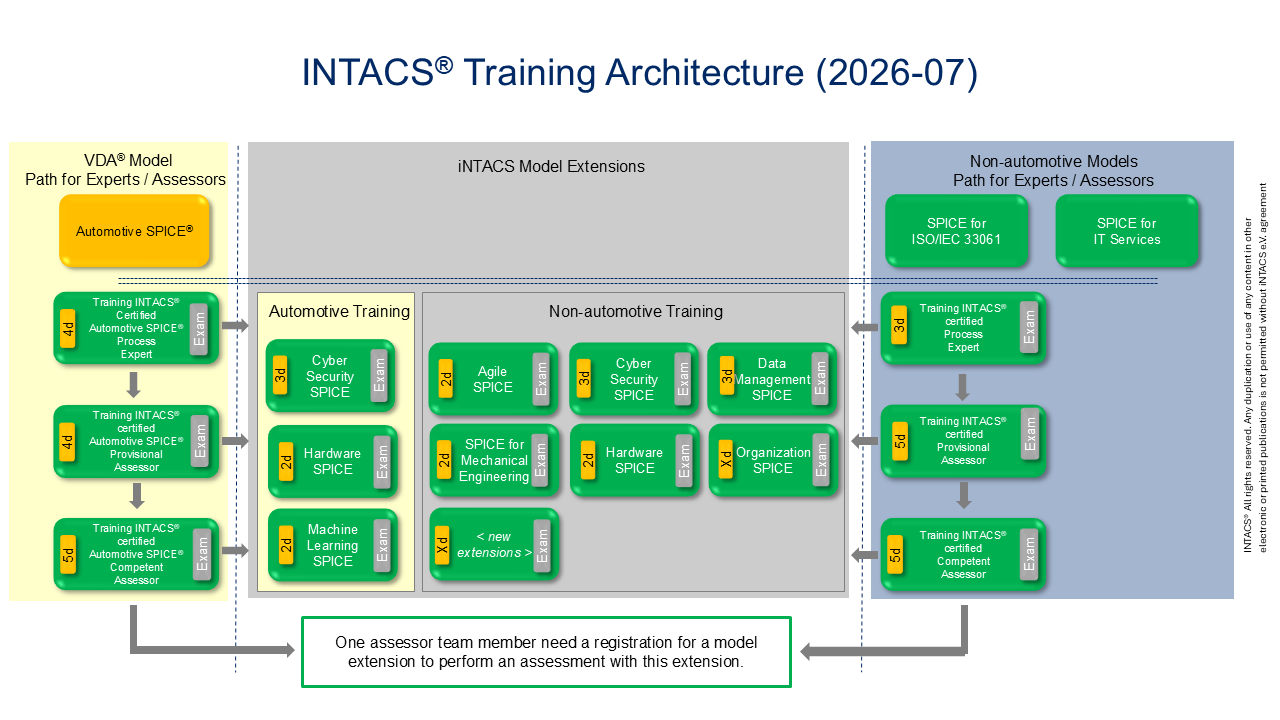
Task: Click the Exam tag on new extensions box
Action: click(x=542, y=545)
